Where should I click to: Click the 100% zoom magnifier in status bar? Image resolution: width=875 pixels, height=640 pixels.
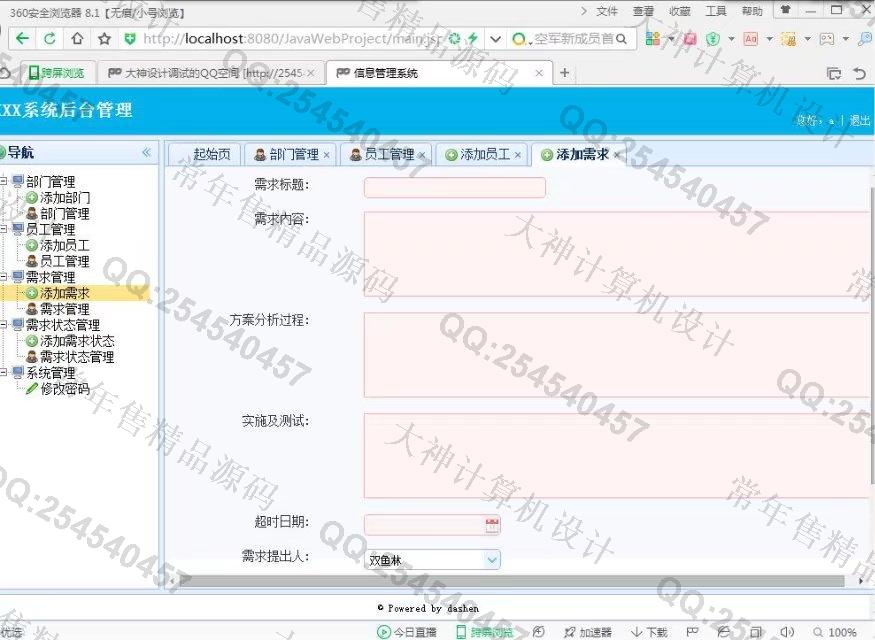(818, 632)
